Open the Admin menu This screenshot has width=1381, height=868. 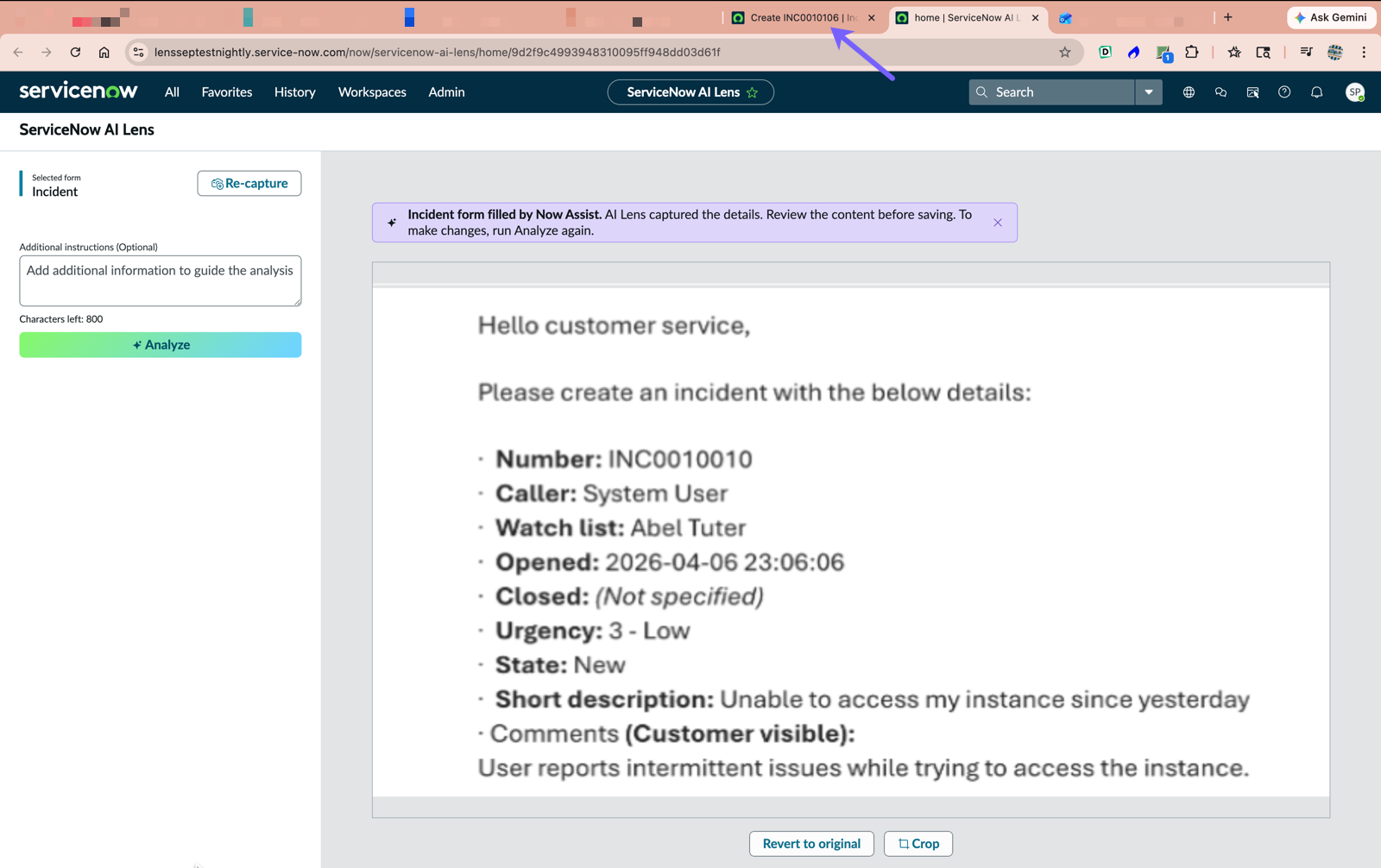[x=446, y=92]
